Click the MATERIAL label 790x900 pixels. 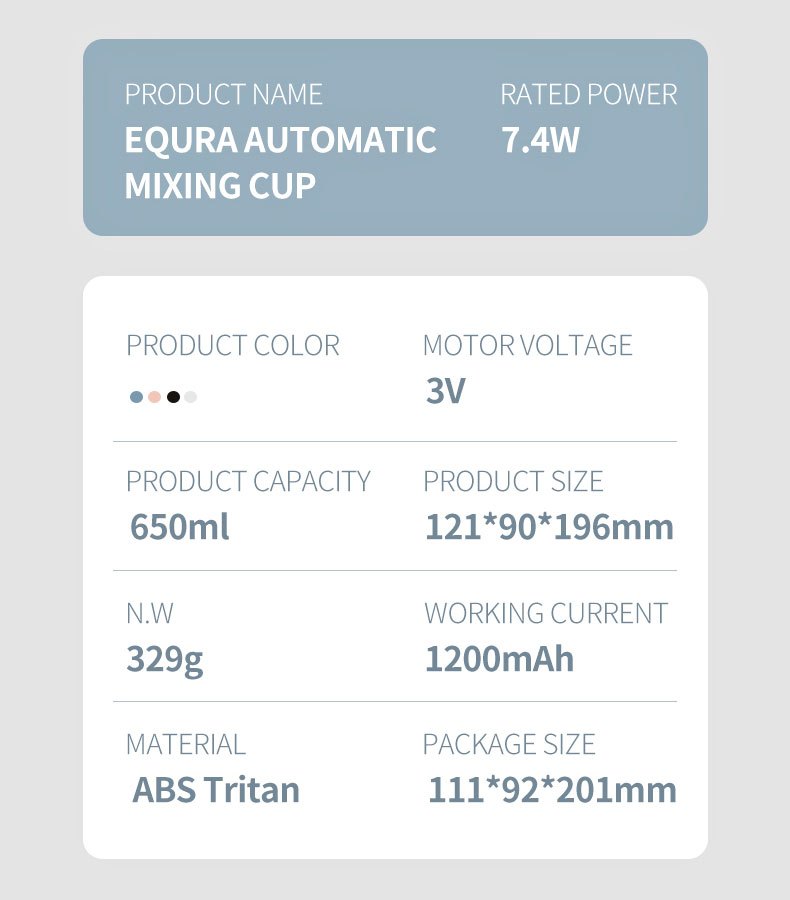coord(185,744)
